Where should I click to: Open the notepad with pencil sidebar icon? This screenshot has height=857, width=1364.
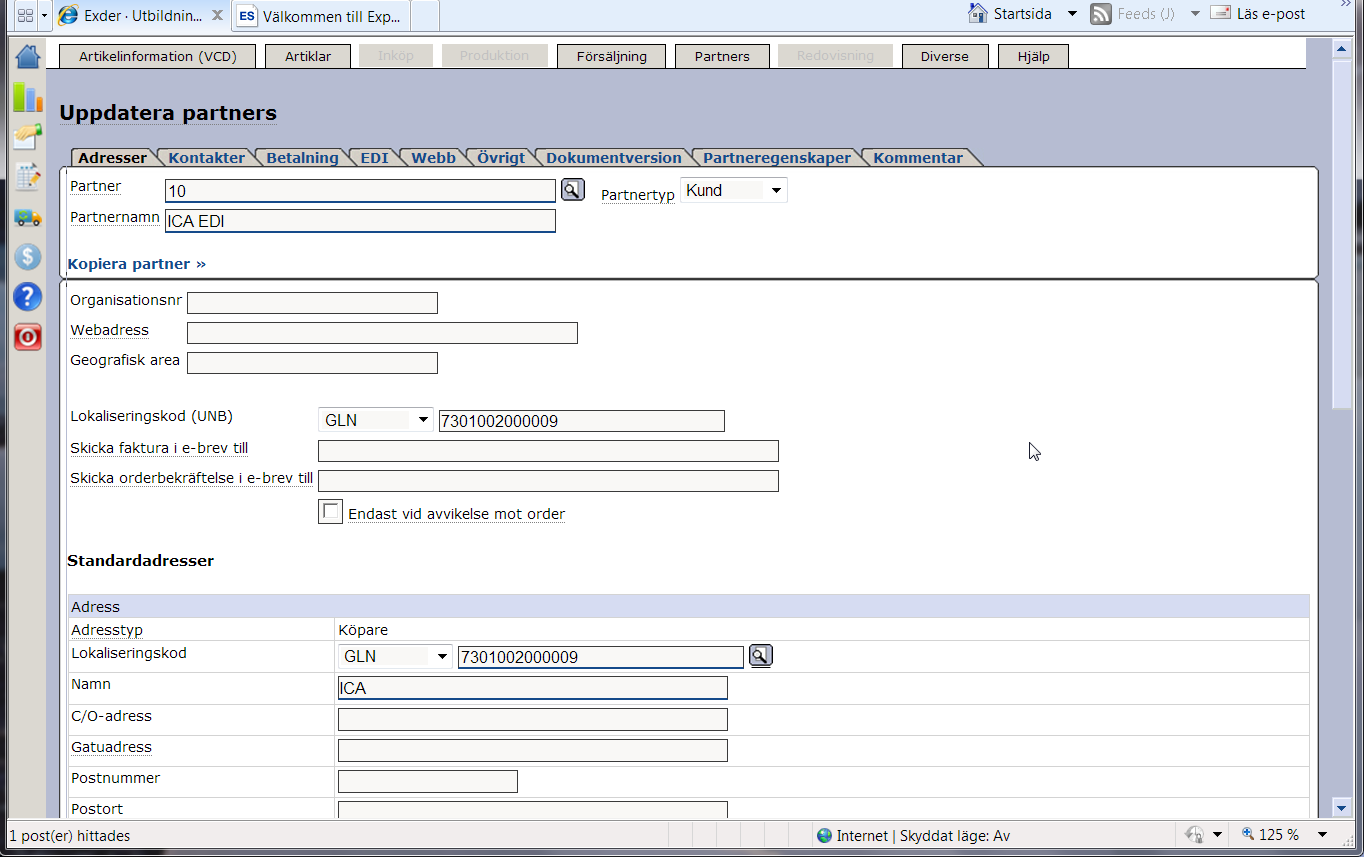[27, 177]
